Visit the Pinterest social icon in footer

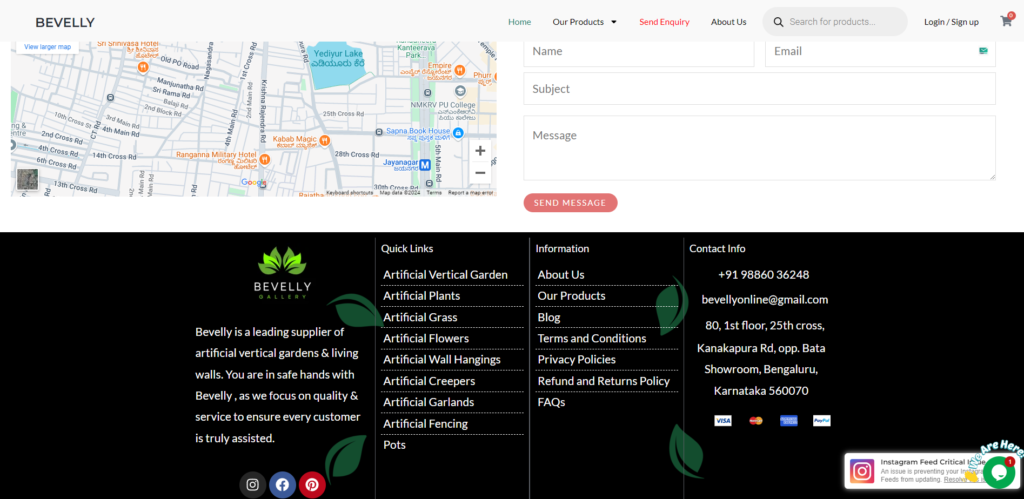[312, 485]
